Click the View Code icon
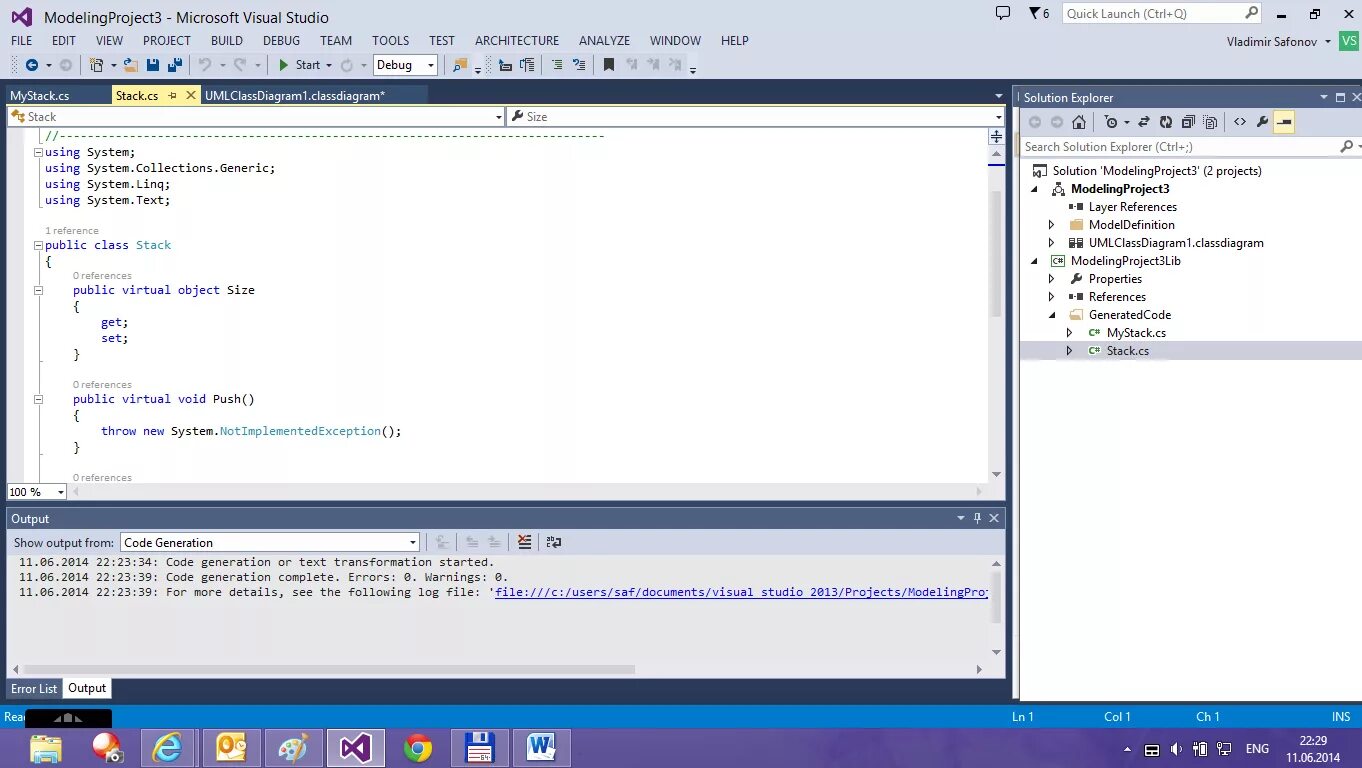Screen dimensions: 1362x768 pos(1240,122)
